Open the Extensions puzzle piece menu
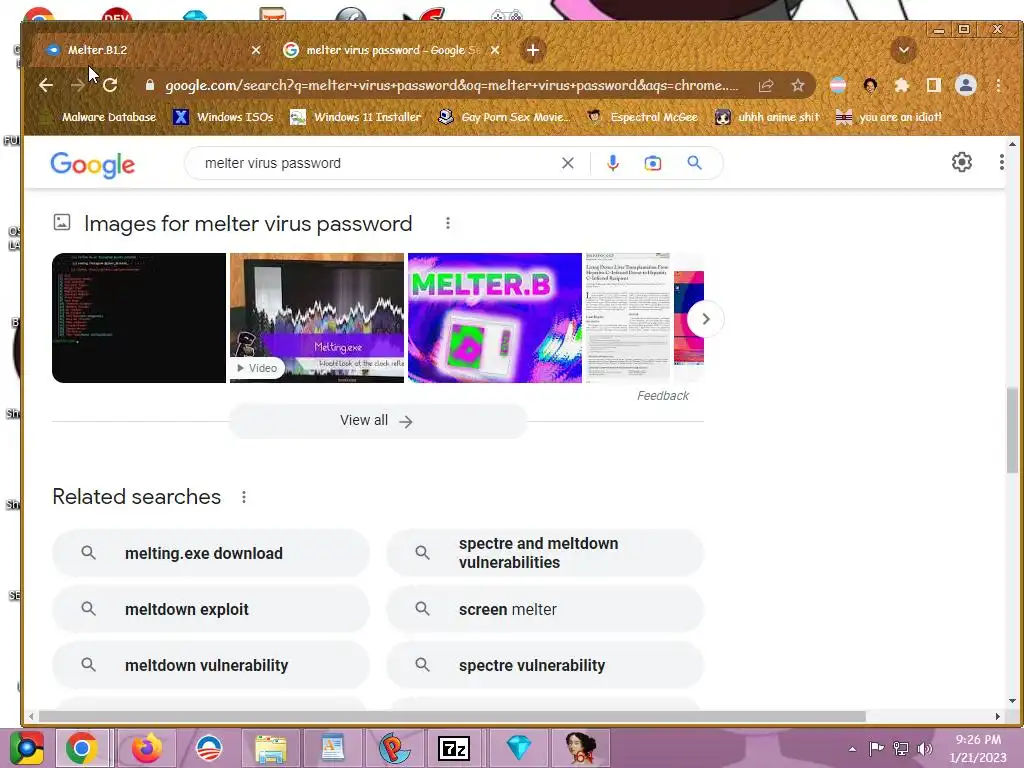The width and height of the screenshot is (1024, 768). tap(902, 85)
